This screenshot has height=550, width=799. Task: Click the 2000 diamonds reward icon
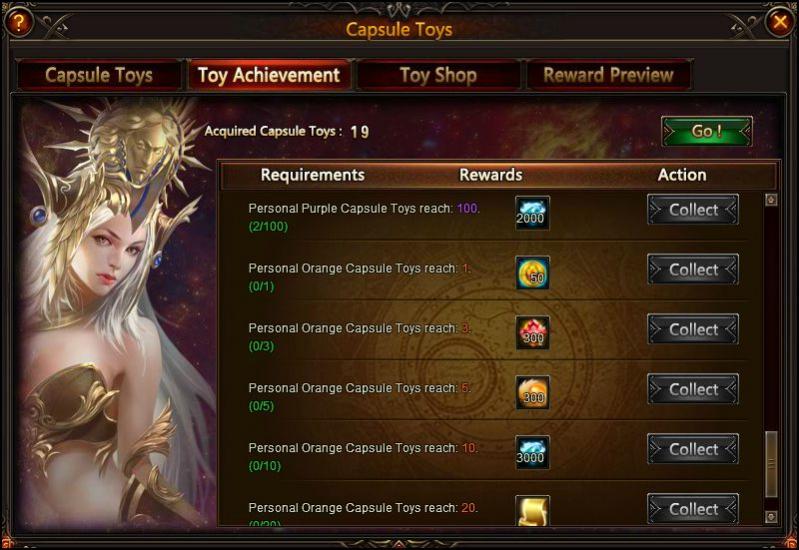click(x=532, y=213)
